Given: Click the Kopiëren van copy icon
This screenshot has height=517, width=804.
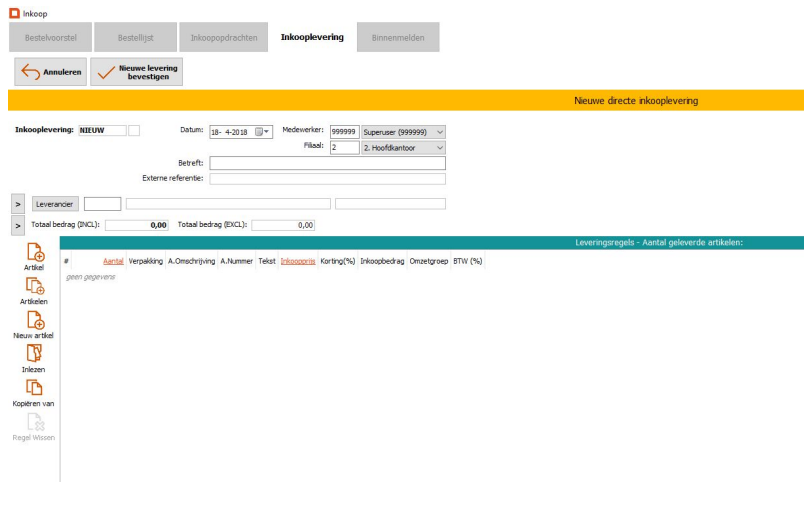Looking at the screenshot, I should [34, 389].
